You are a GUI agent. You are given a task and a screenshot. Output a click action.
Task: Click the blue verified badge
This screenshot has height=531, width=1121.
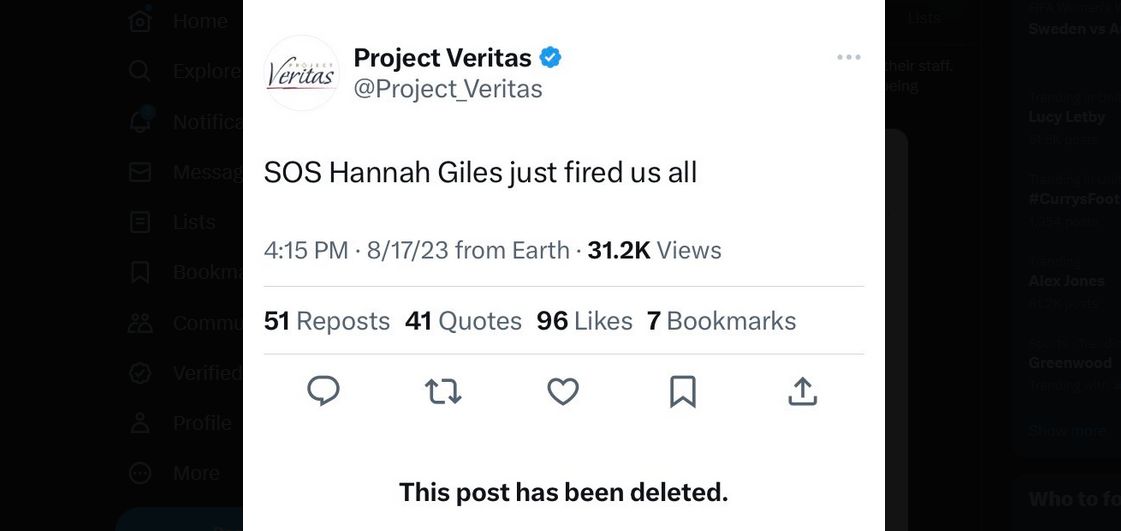pos(550,58)
